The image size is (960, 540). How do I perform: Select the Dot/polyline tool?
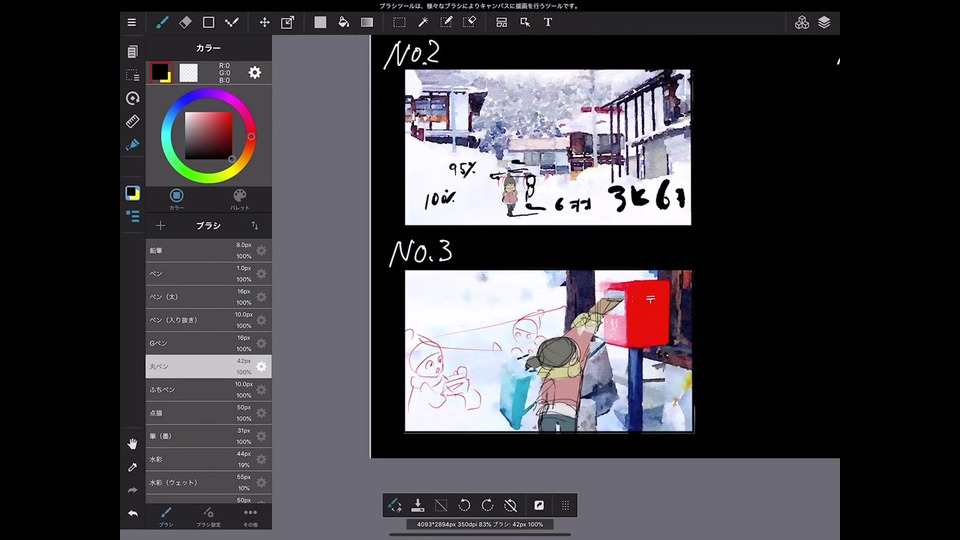232,23
